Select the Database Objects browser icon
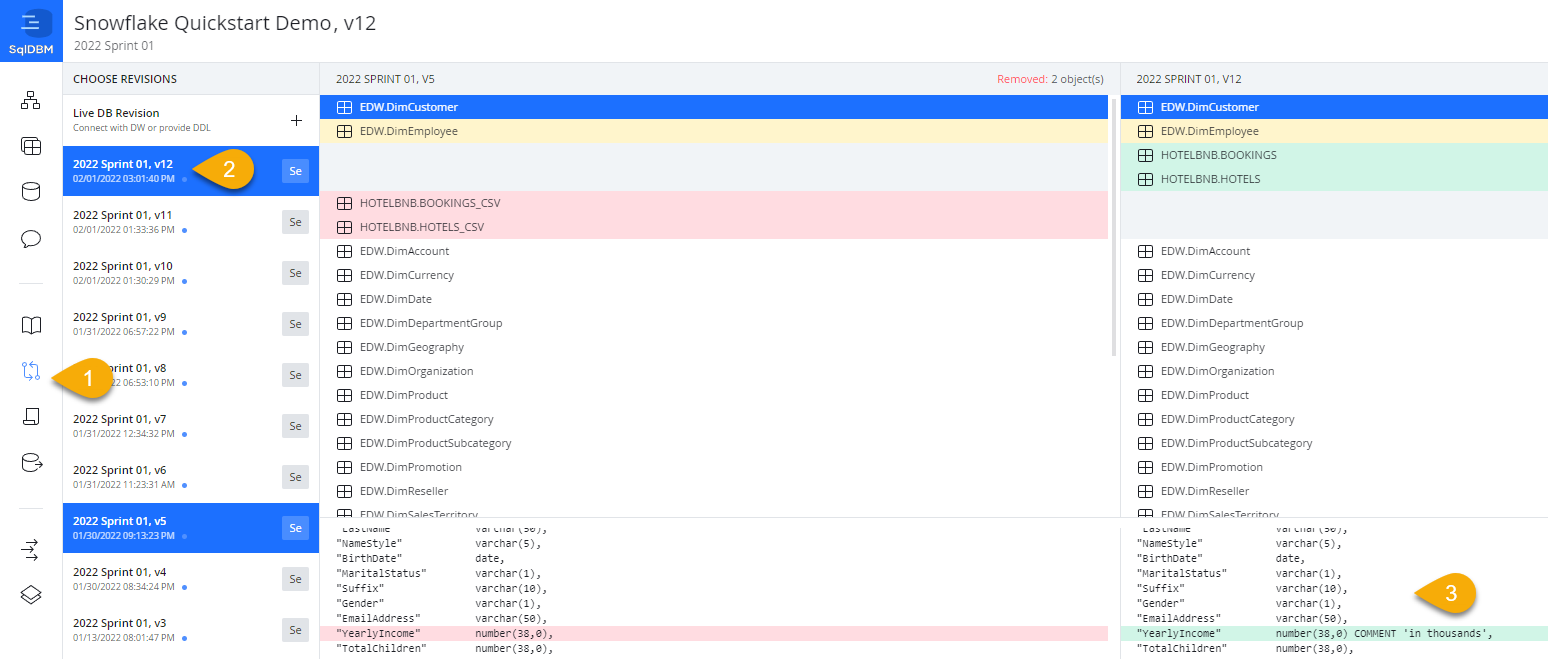1548x659 pixels. tap(30, 146)
